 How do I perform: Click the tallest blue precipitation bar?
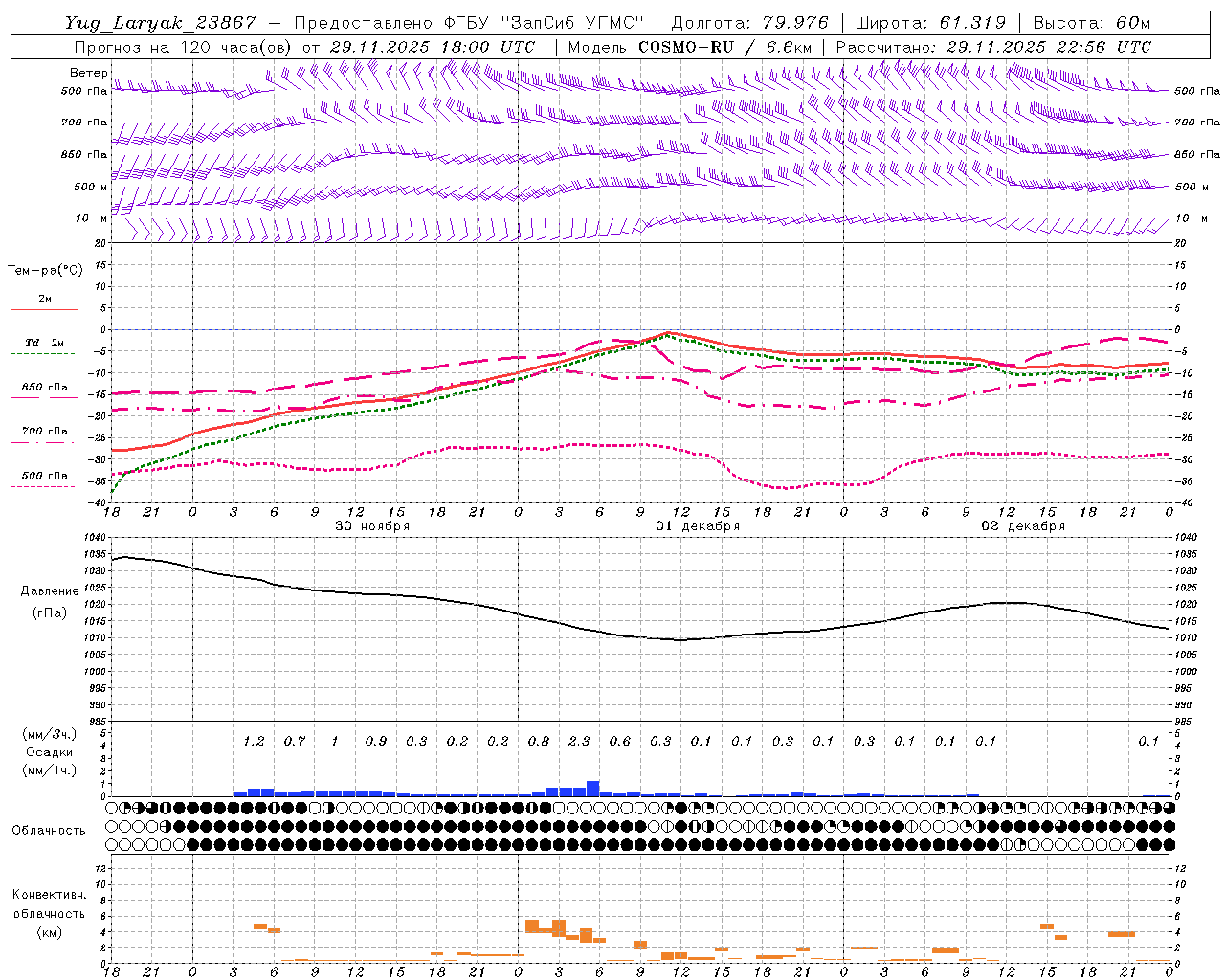pos(593,789)
